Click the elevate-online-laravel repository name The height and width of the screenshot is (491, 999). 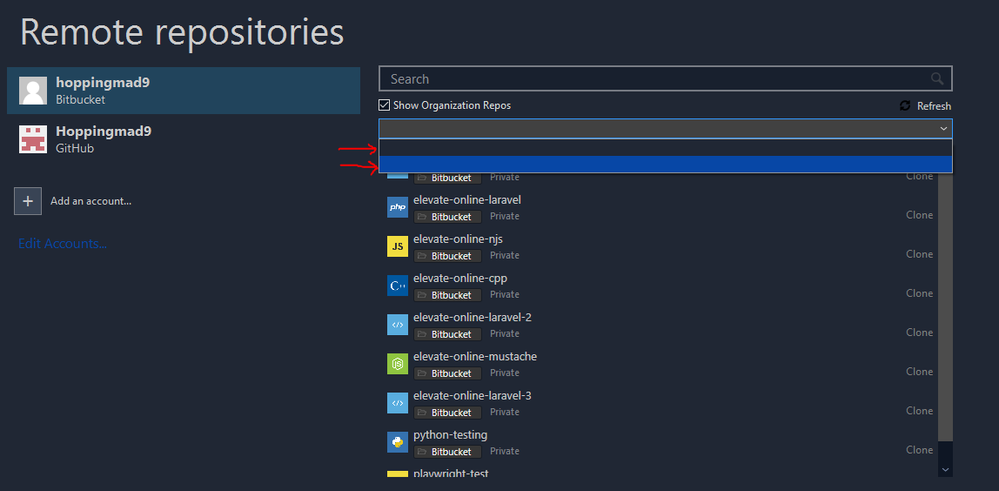467,200
